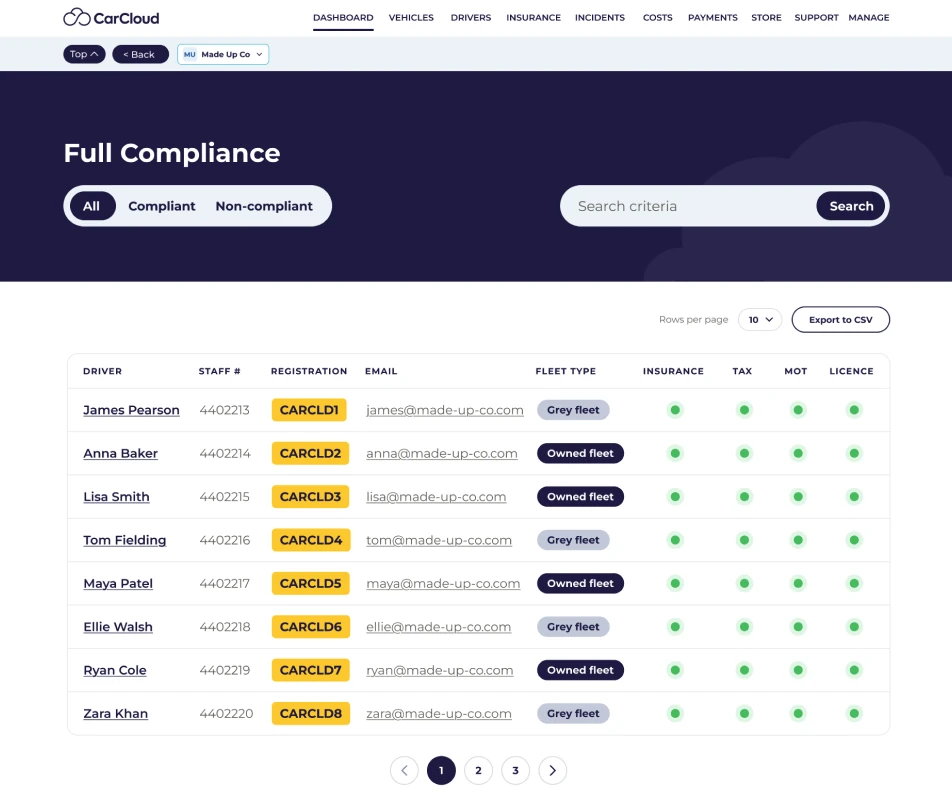
Task: Click registration plate CARCLD1
Action: 309,410
